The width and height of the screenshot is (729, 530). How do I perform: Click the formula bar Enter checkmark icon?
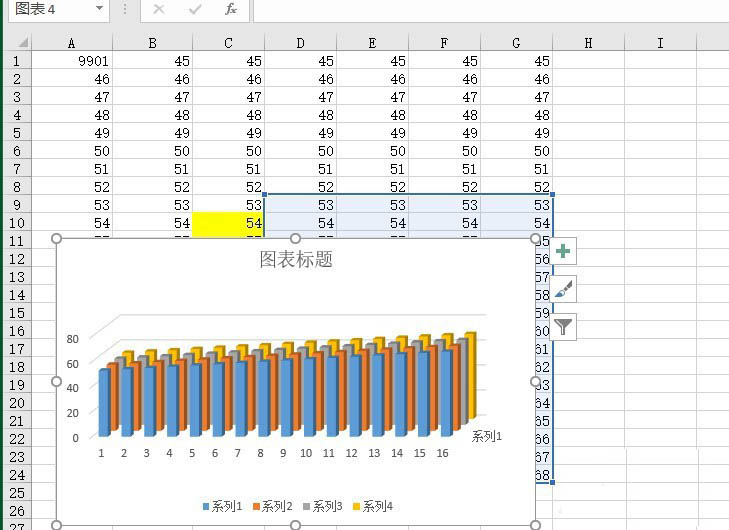tap(195, 9)
